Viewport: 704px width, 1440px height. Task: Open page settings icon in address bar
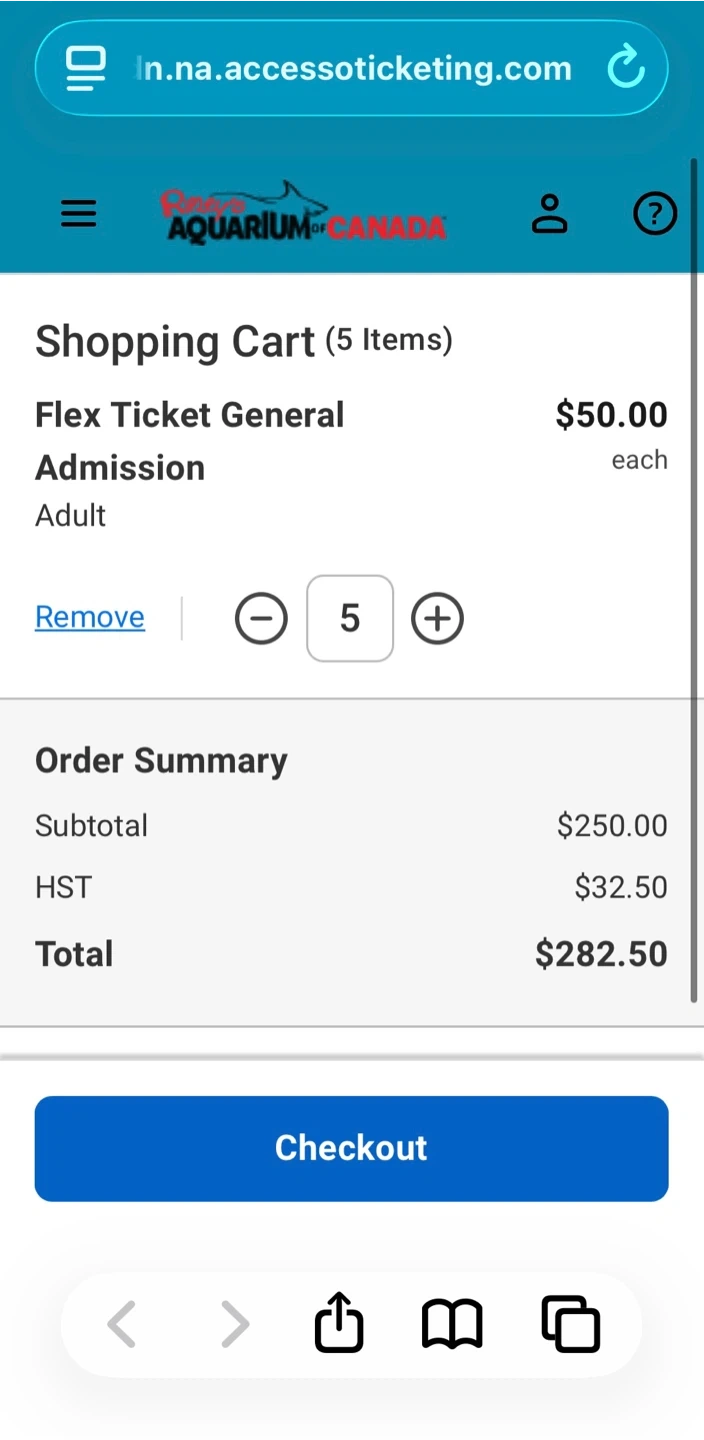click(86, 68)
